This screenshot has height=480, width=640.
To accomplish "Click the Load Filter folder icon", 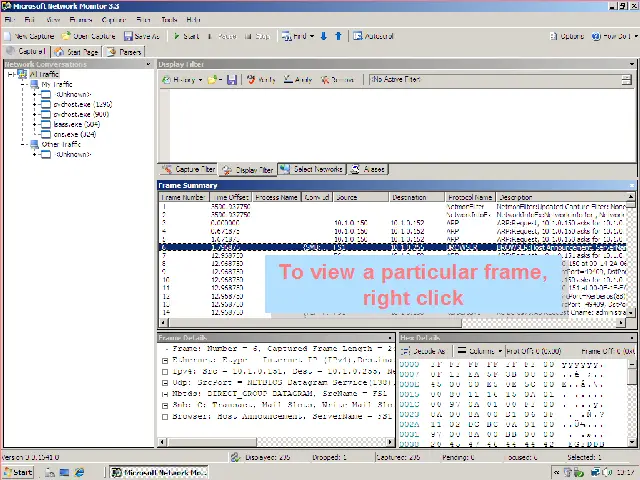I will click(x=212, y=80).
